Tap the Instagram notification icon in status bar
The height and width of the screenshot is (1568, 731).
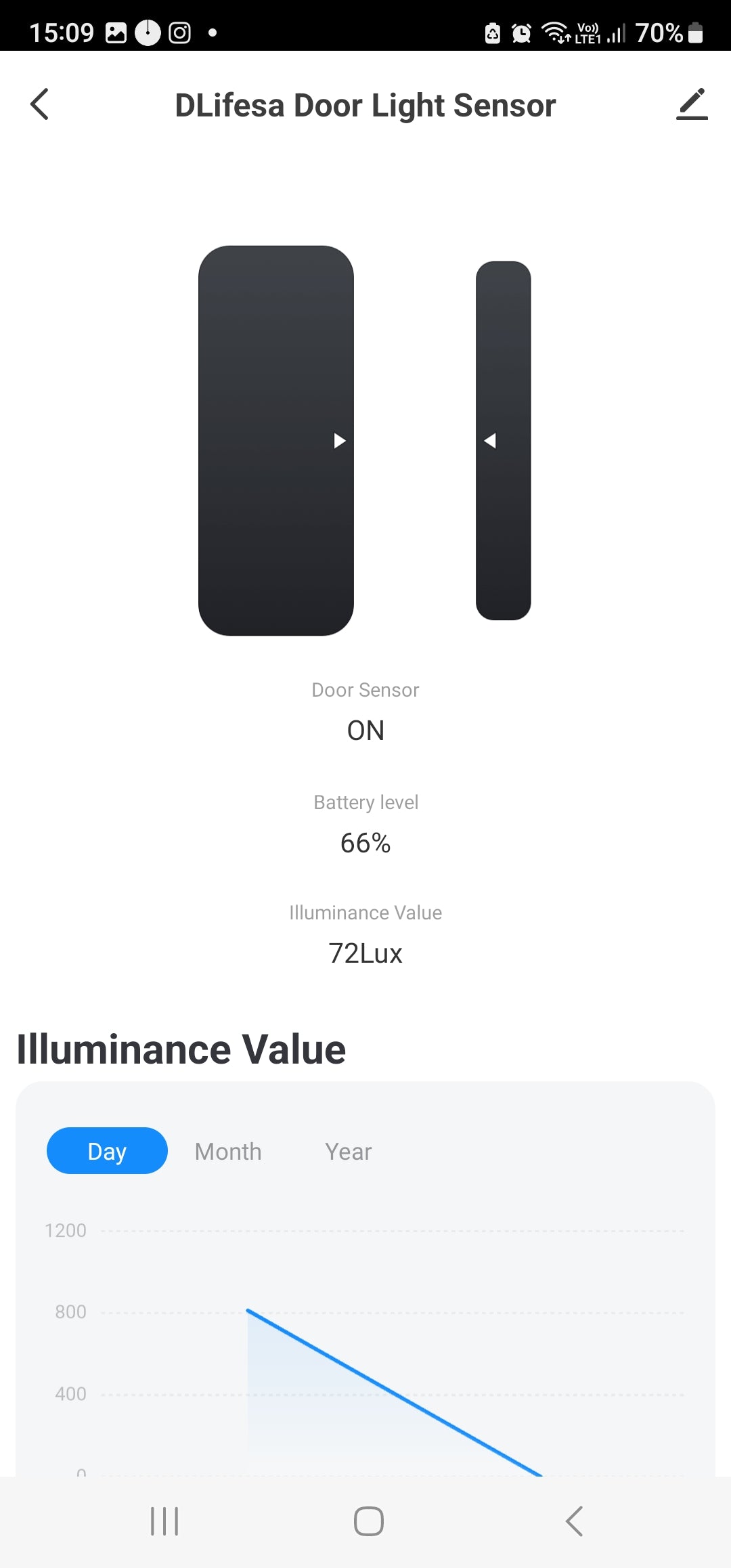pyautogui.click(x=179, y=32)
